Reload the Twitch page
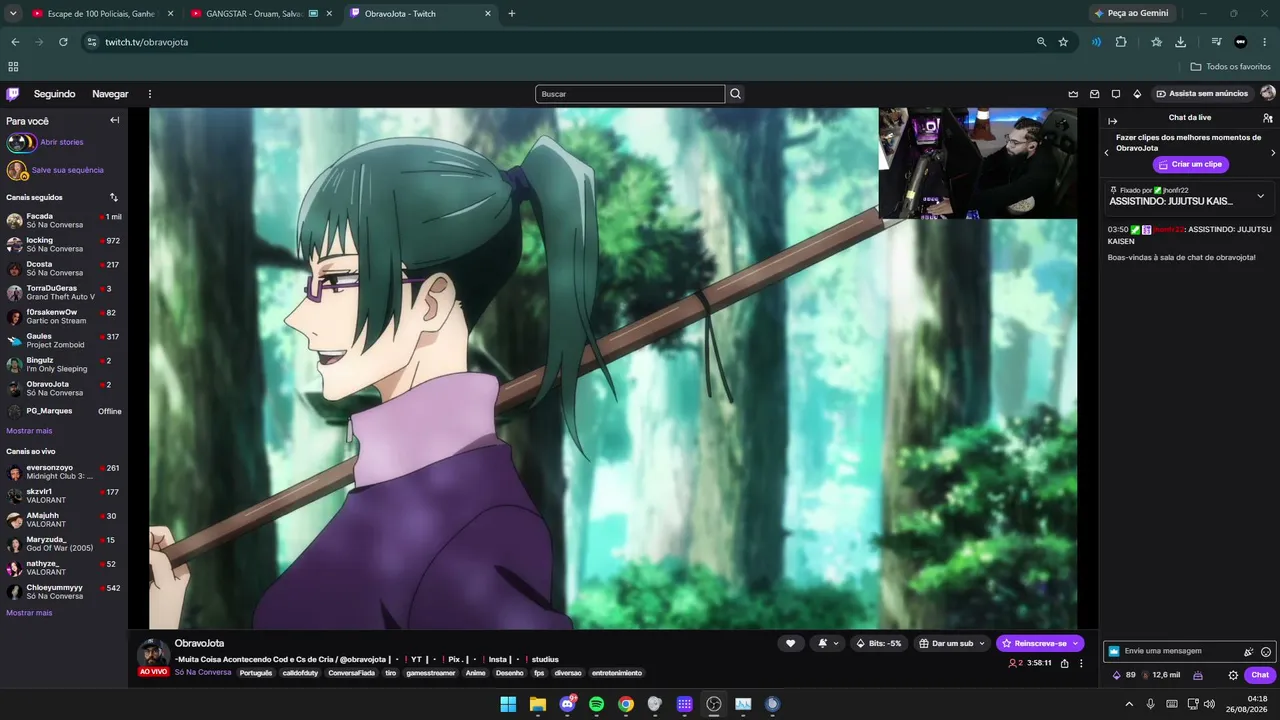 [63, 42]
